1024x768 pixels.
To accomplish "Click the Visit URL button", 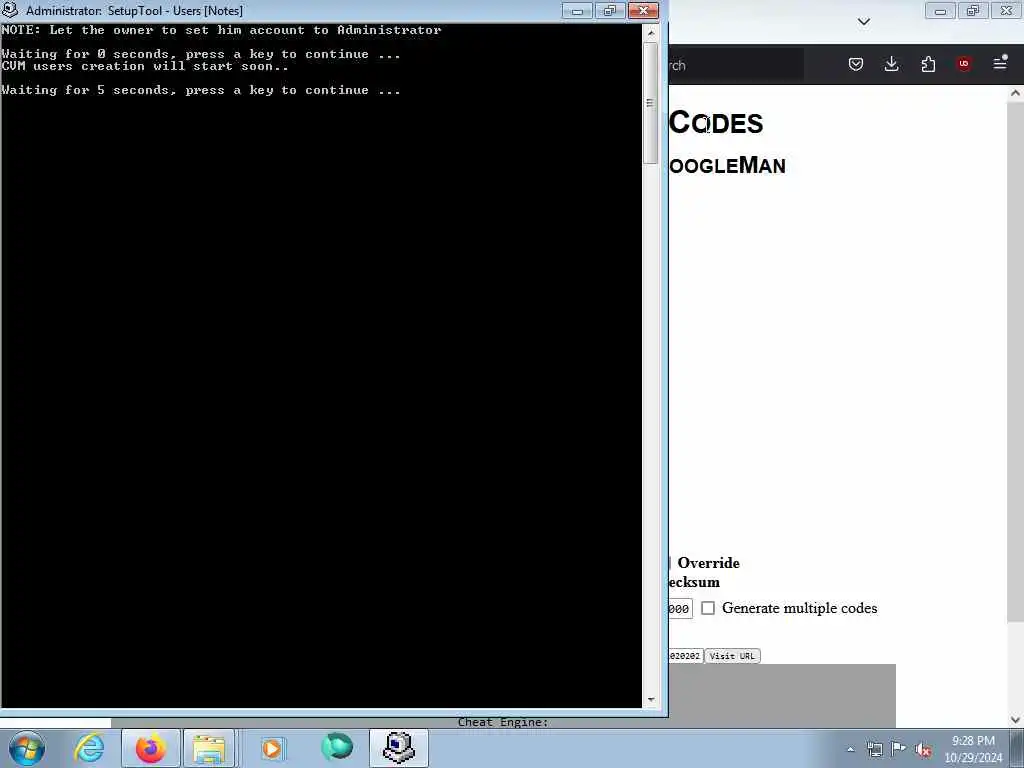I will click(732, 656).
